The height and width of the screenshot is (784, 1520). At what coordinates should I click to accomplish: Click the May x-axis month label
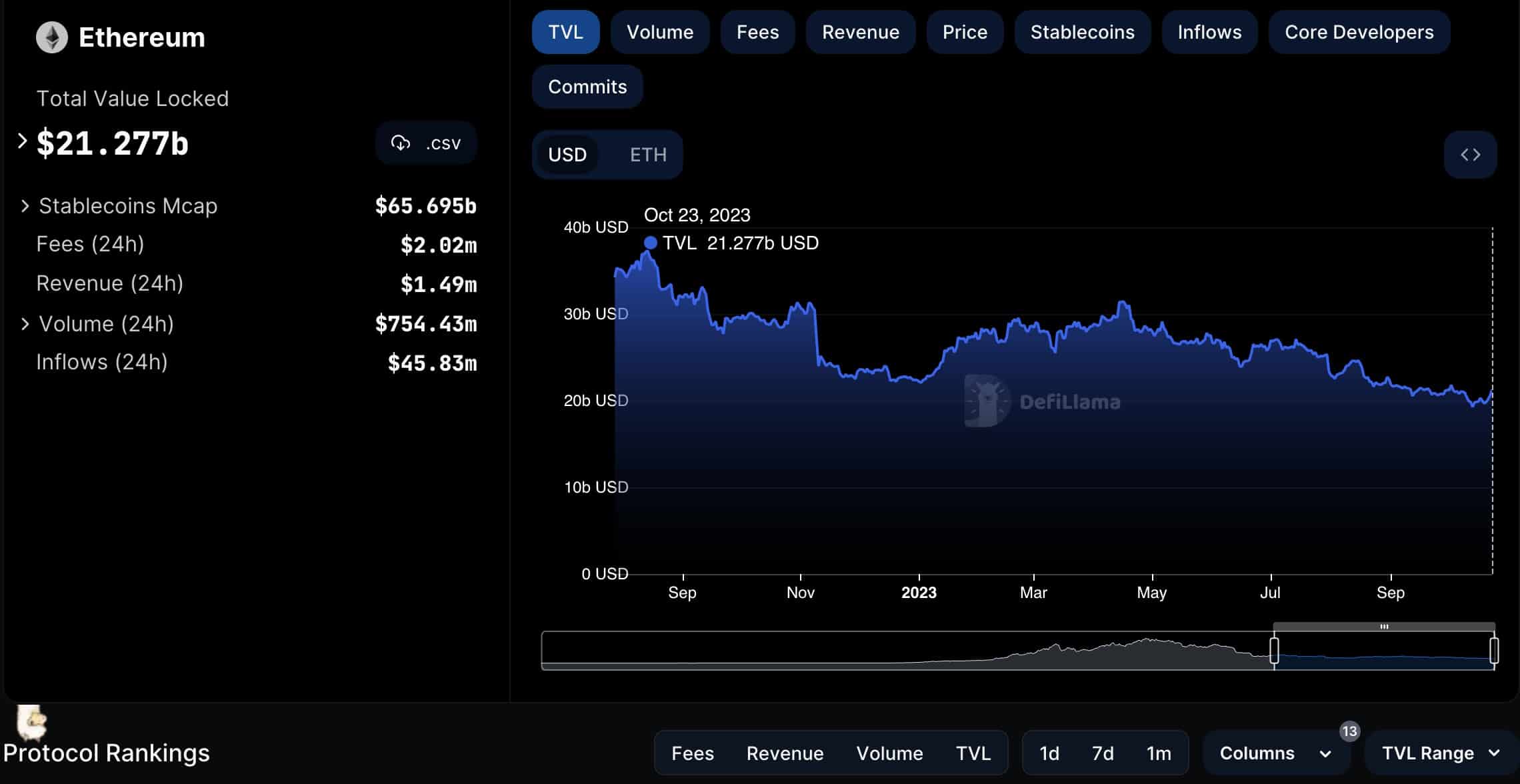pos(1151,593)
